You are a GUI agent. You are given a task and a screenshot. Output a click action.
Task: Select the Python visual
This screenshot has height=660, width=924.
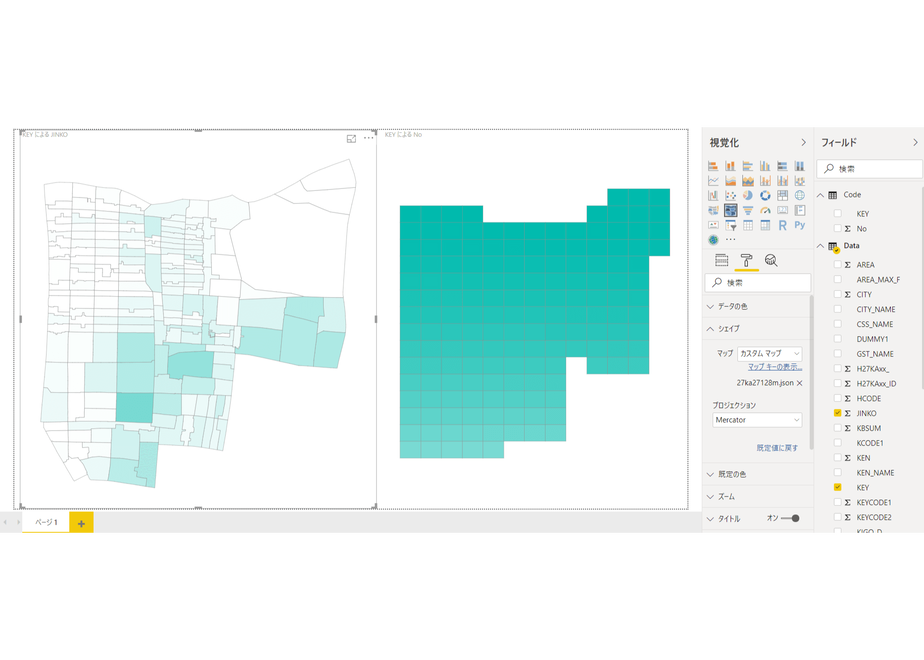pos(800,225)
